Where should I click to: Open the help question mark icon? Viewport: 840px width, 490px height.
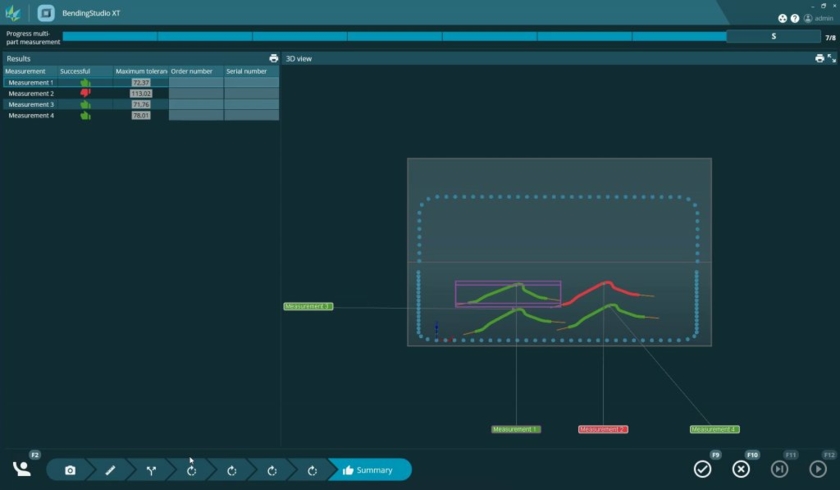pyautogui.click(x=795, y=18)
